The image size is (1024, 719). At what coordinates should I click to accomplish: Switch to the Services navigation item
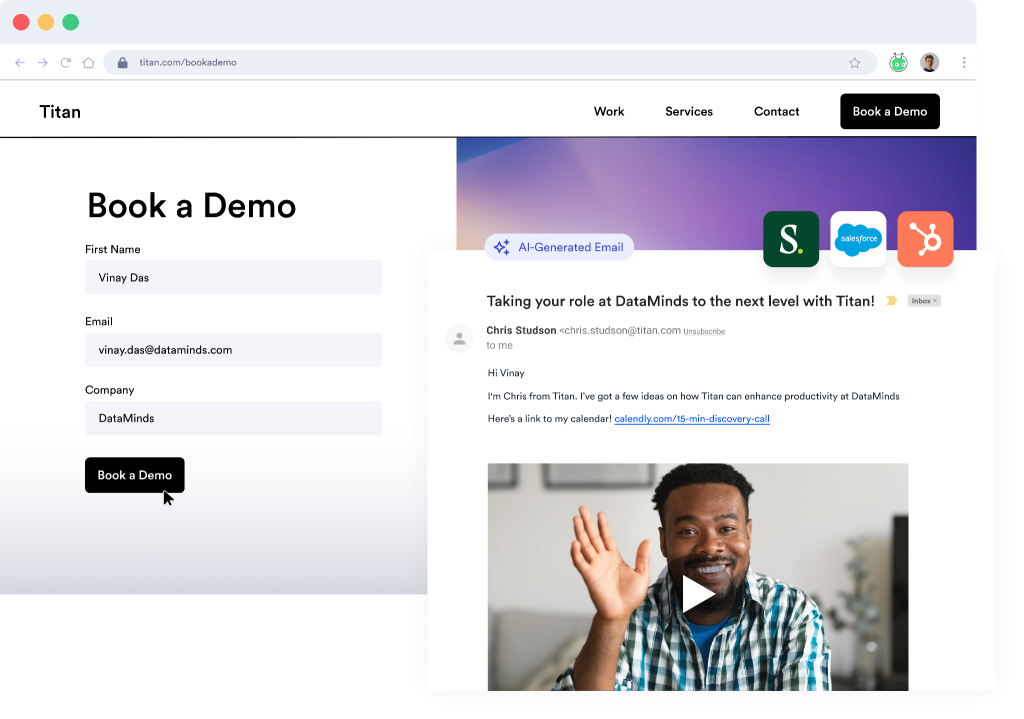(688, 111)
